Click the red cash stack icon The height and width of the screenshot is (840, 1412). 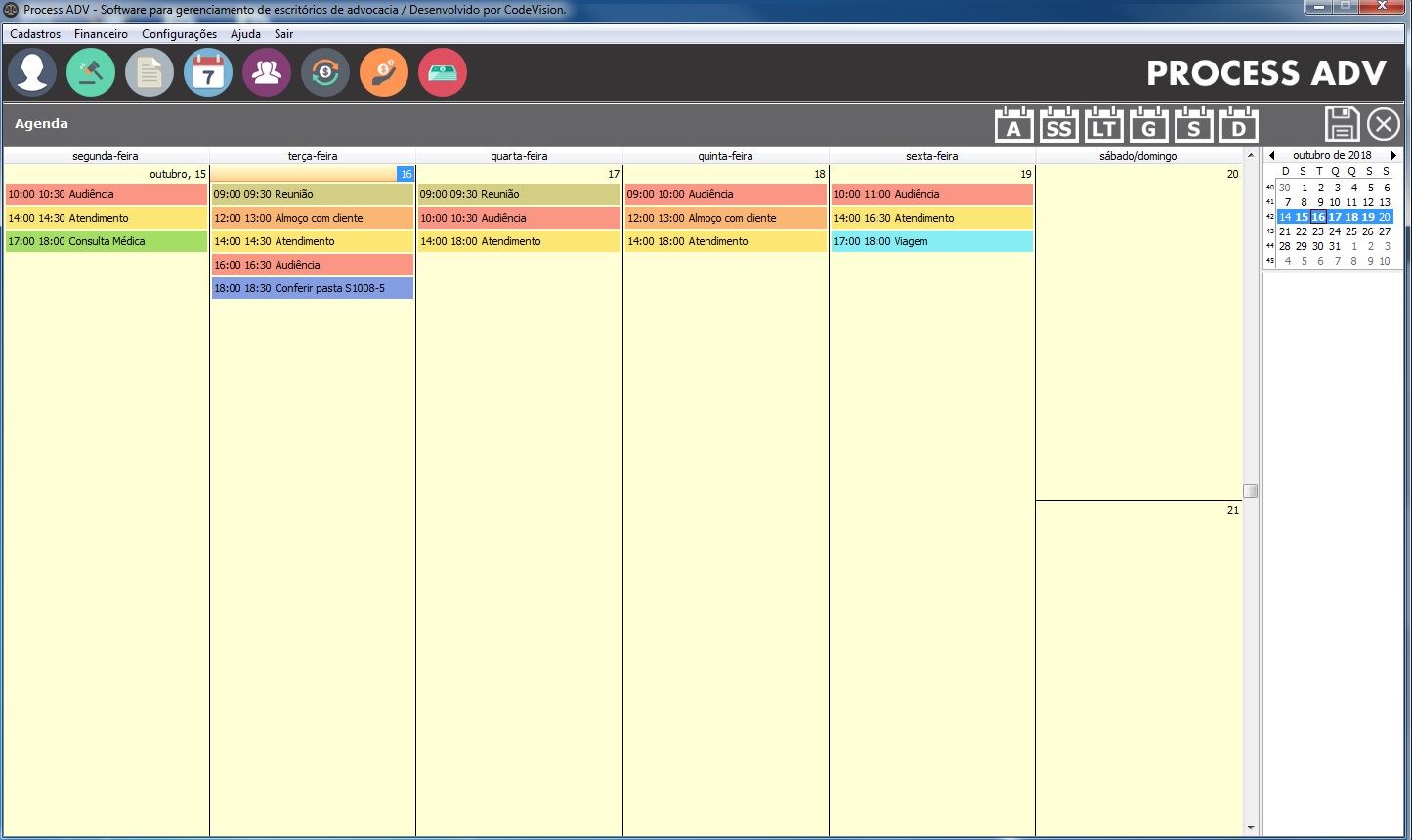click(443, 73)
